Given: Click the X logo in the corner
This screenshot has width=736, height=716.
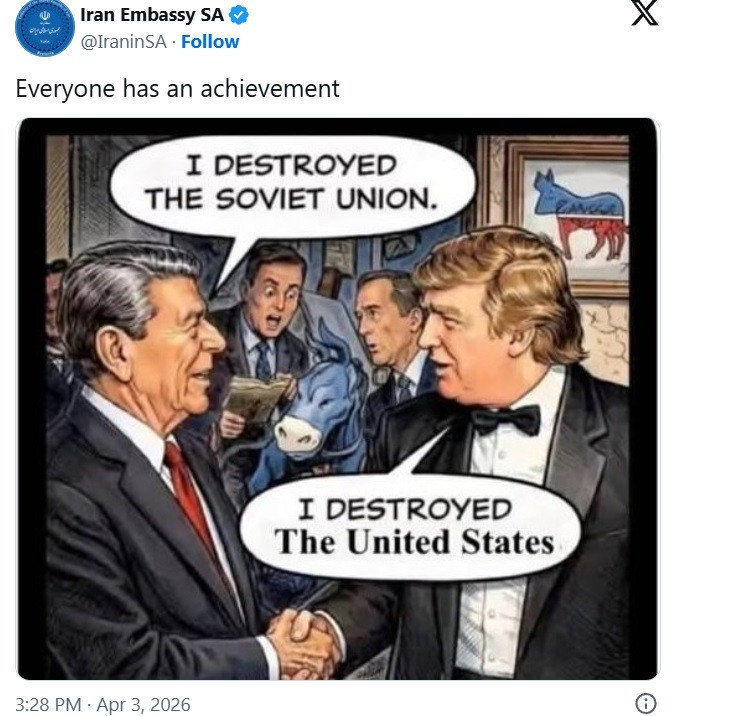Looking at the screenshot, I should click(x=645, y=12).
